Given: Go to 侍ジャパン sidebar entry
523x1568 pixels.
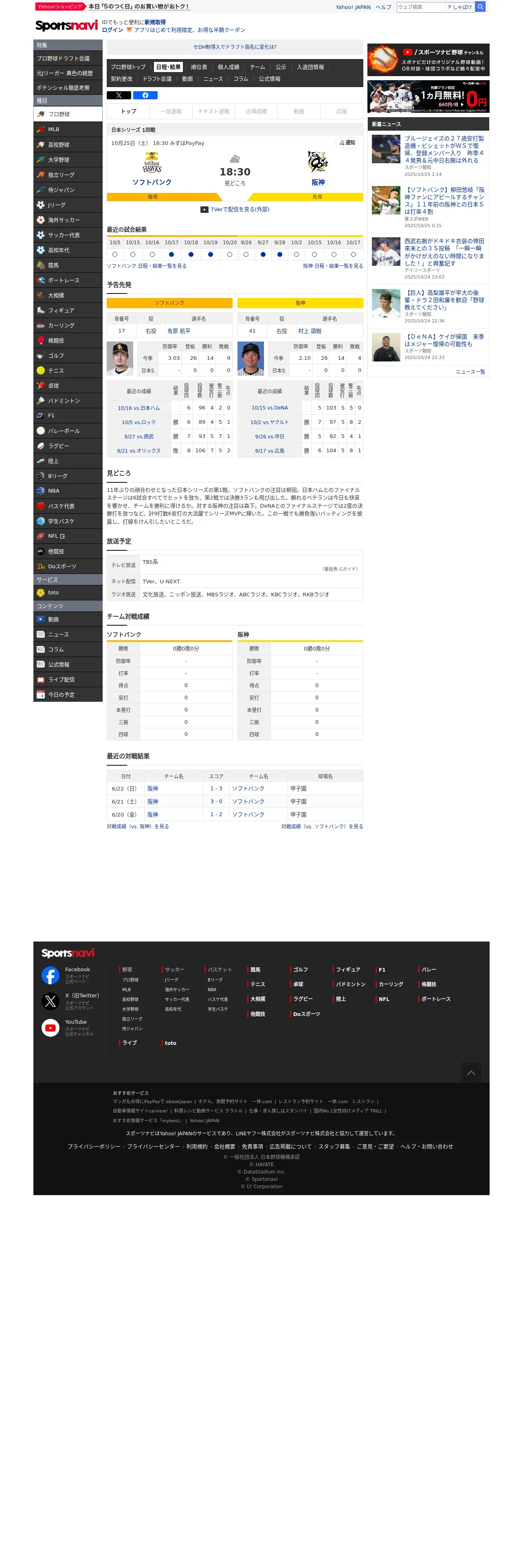Looking at the screenshot, I should [x=68, y=190].
